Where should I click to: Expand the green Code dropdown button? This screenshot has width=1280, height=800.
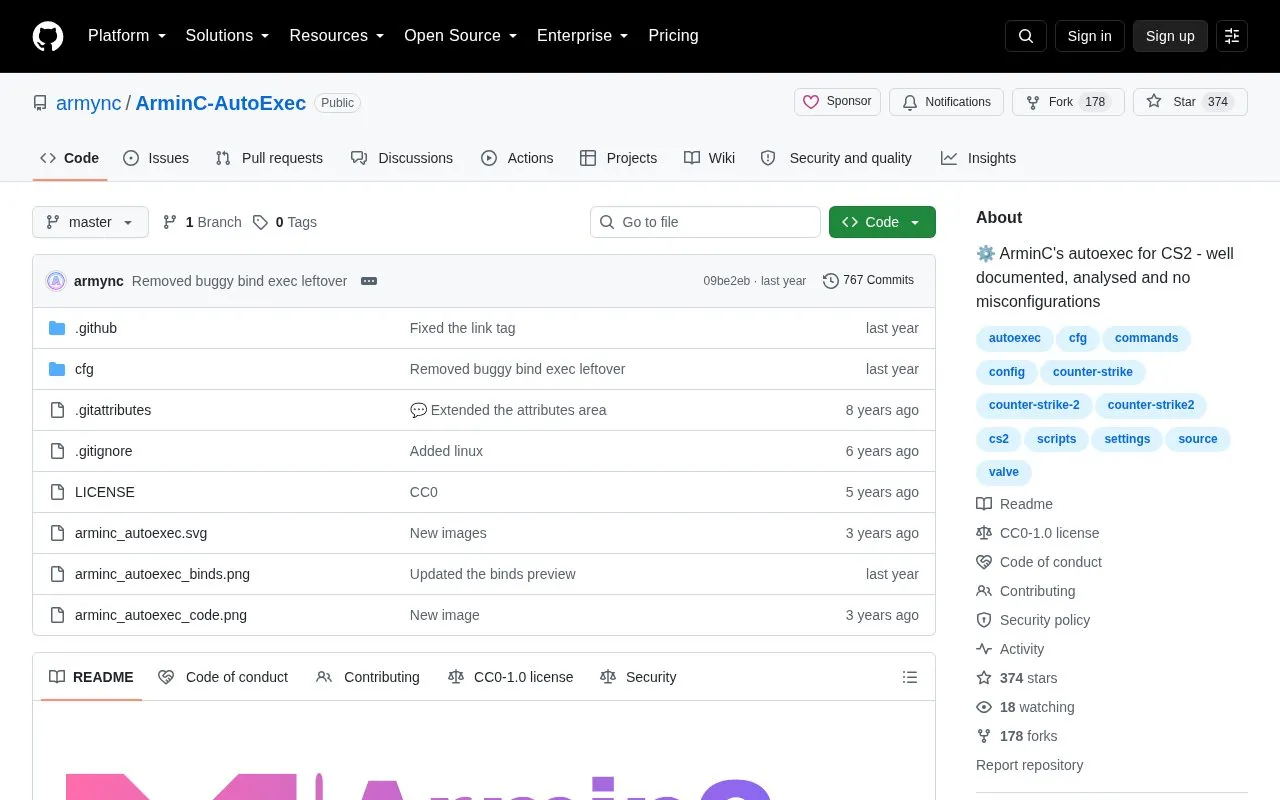point(882,222)
